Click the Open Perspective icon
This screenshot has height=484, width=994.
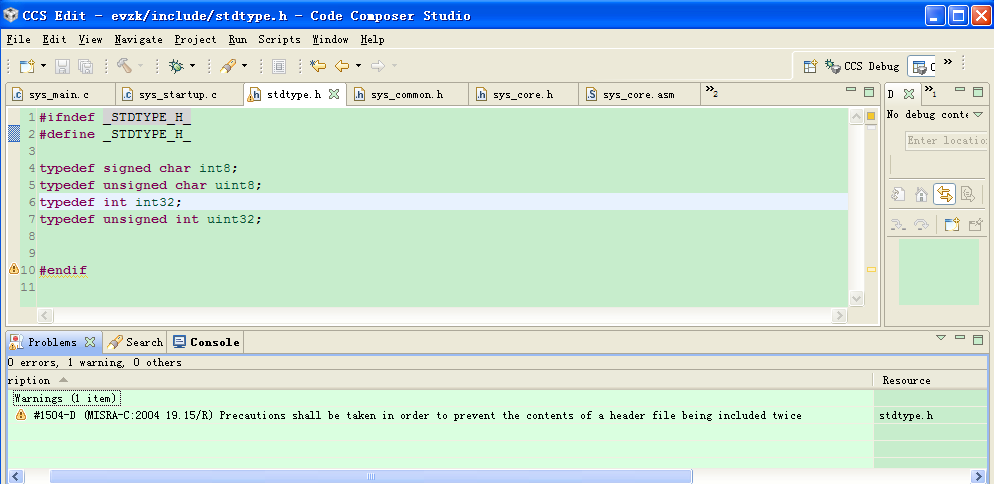[810, 66]
